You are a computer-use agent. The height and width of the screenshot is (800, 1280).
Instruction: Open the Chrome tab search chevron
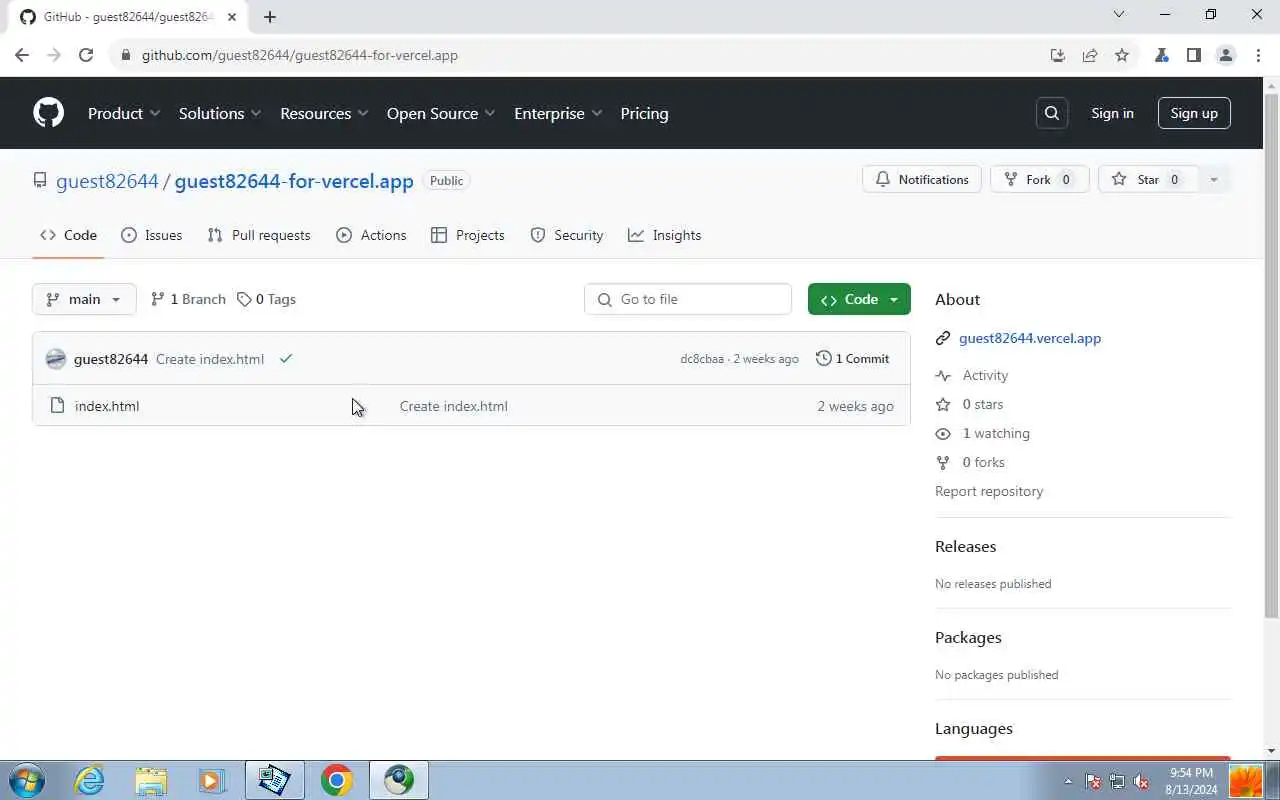(x=1119, y=14)
